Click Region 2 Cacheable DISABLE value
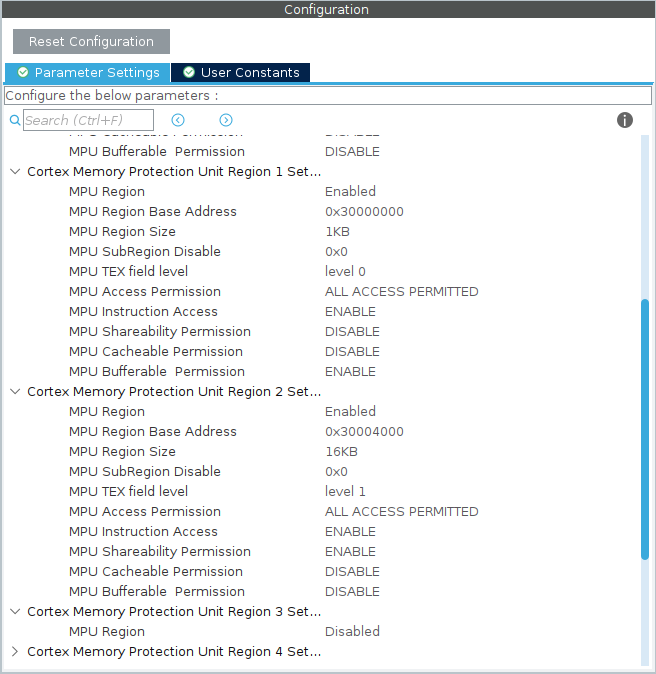This screenshot has height=674, width=656. coord(352,572)
